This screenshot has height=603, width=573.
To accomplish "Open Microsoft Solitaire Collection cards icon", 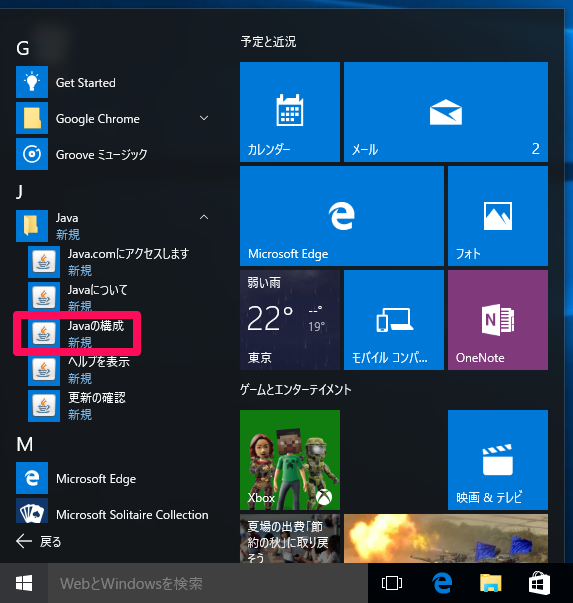I will tap(32, 511).
